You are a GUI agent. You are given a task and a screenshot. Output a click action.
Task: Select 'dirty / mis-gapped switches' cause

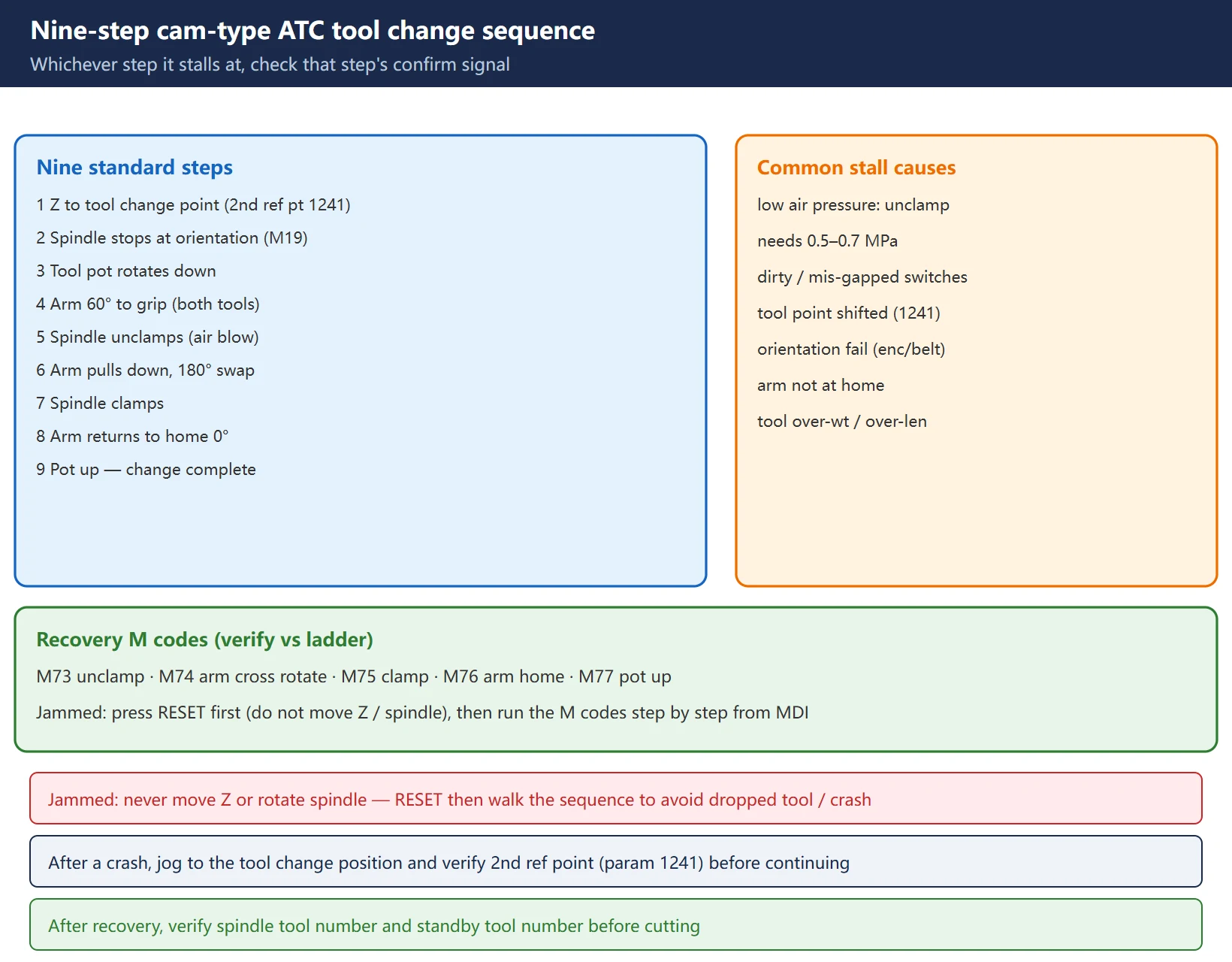tap(862, 277)
